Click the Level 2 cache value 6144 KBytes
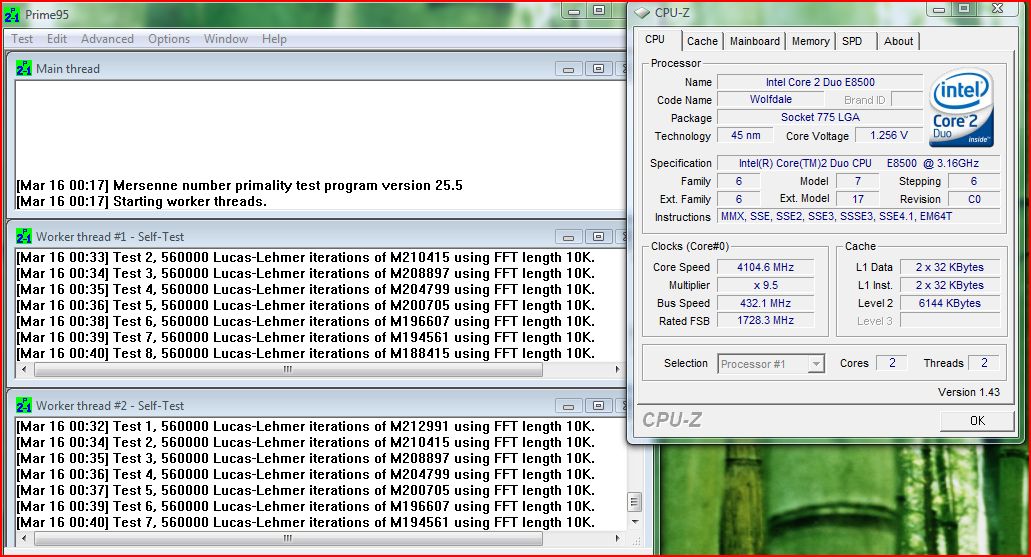The width and height of the screenshot is (1031, 557). tap(949, 303)
